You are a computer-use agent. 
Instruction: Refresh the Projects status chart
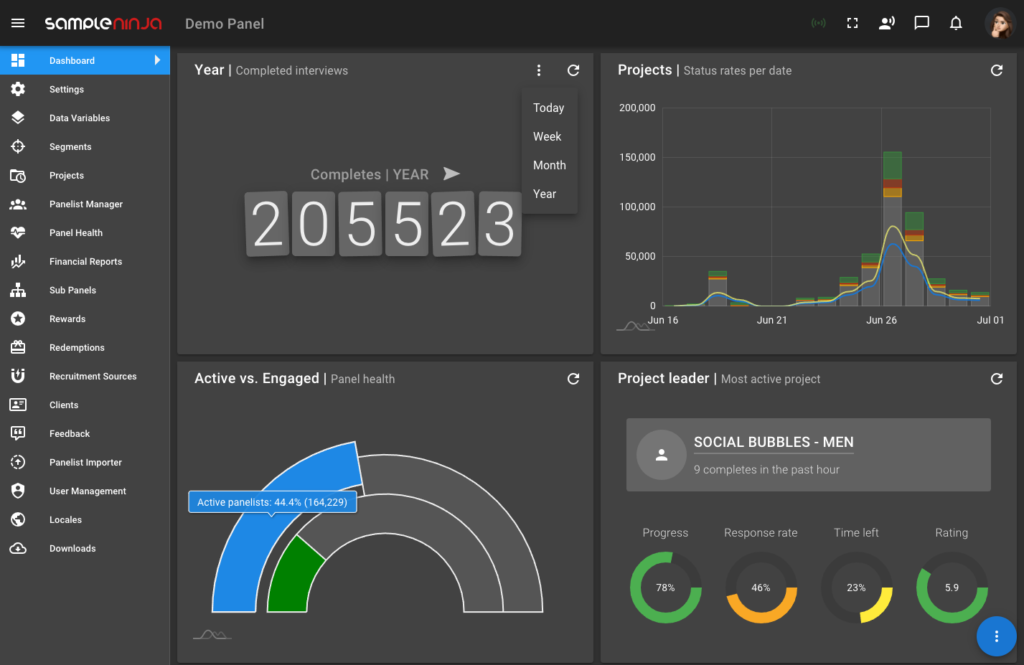[x=996, y=70]
